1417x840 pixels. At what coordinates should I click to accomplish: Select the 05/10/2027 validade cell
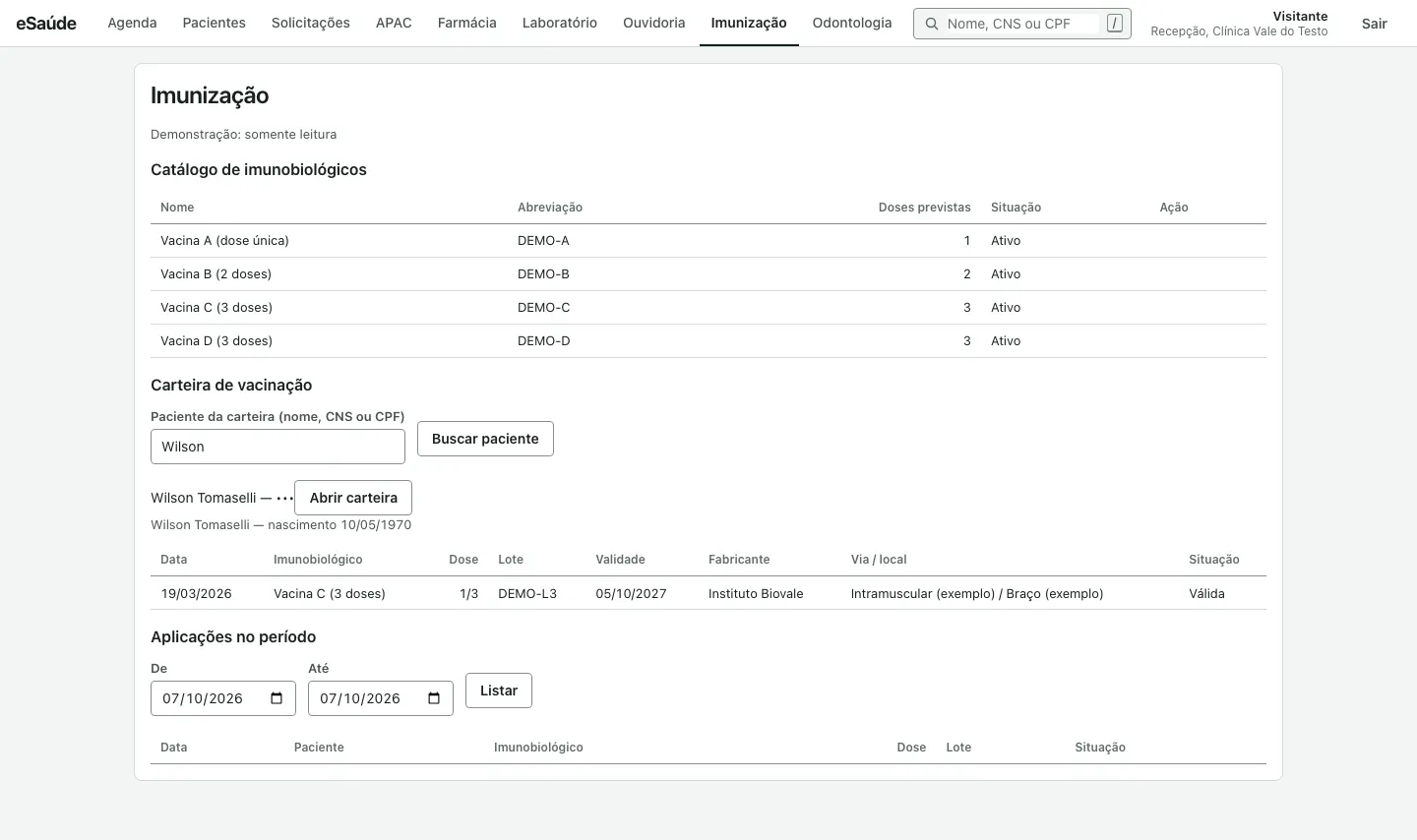tap(631, 594)
